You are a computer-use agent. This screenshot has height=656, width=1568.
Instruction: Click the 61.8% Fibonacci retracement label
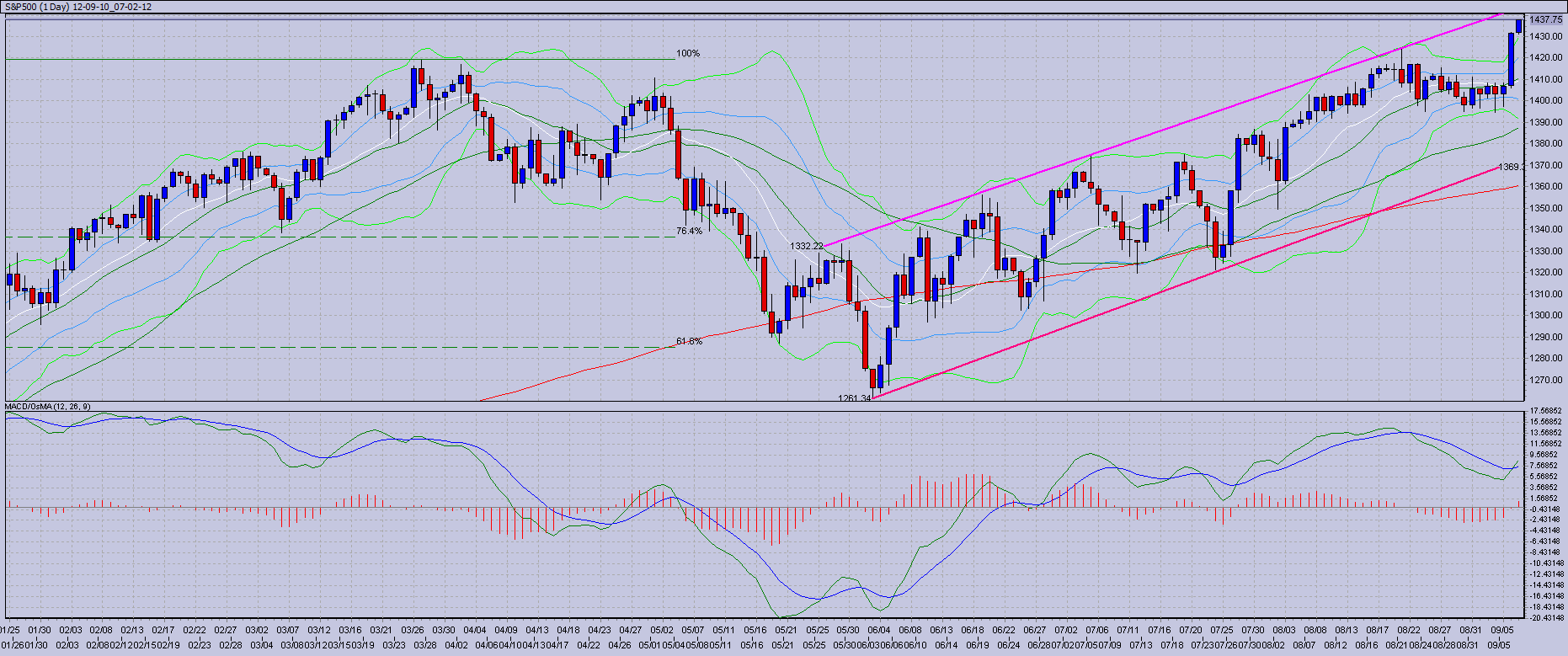(689, 341)
